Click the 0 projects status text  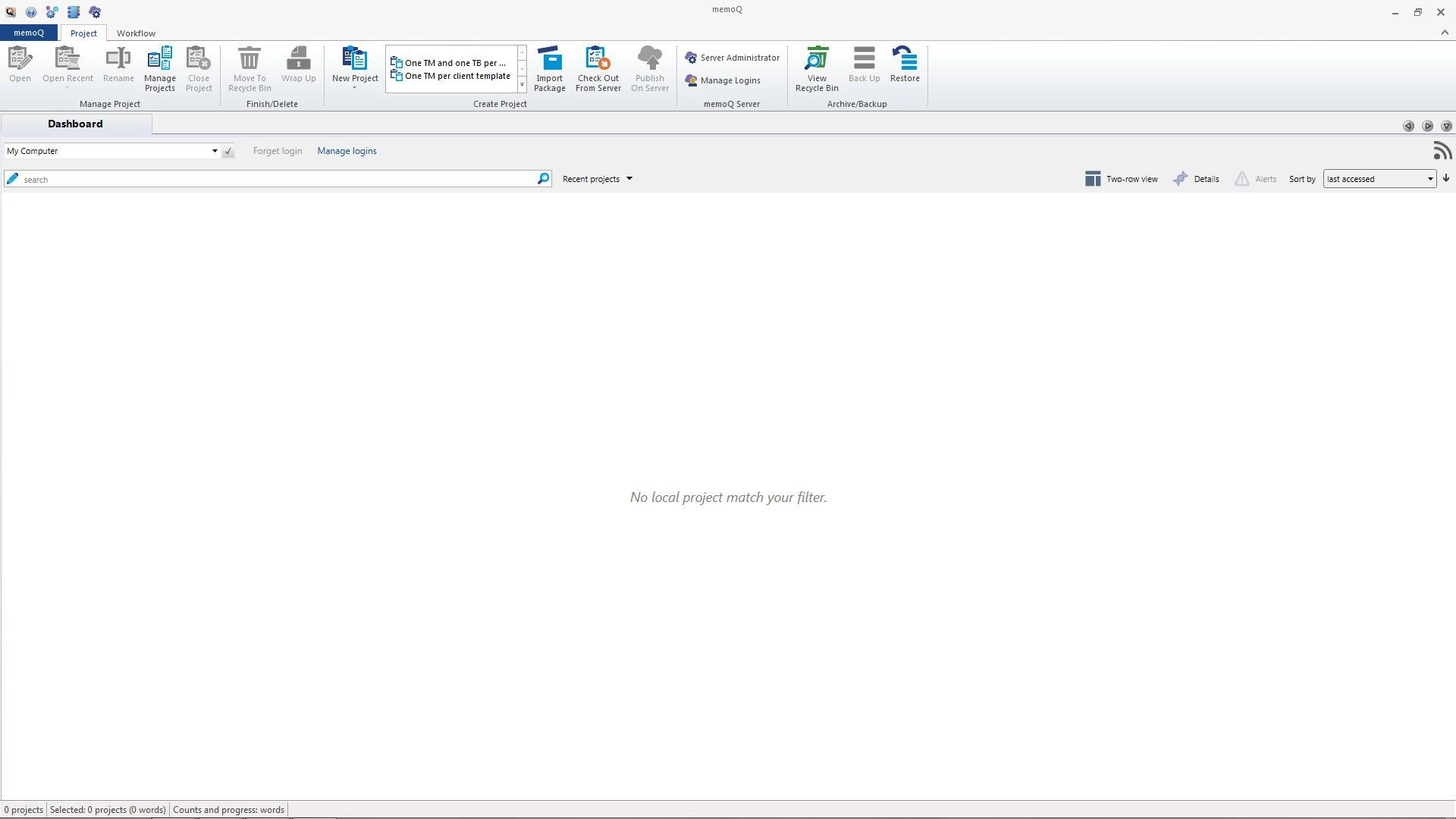(24, 810)
